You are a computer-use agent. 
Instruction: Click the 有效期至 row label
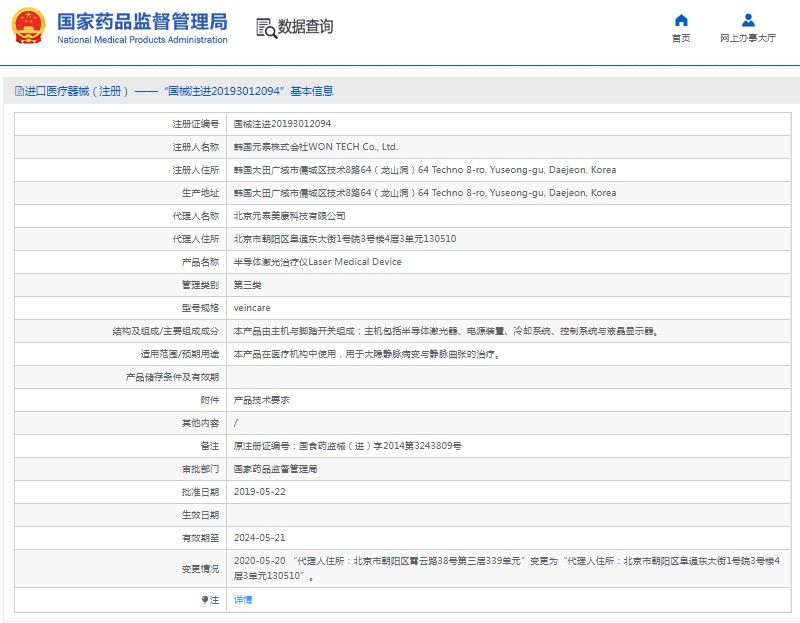click(200, 538)
